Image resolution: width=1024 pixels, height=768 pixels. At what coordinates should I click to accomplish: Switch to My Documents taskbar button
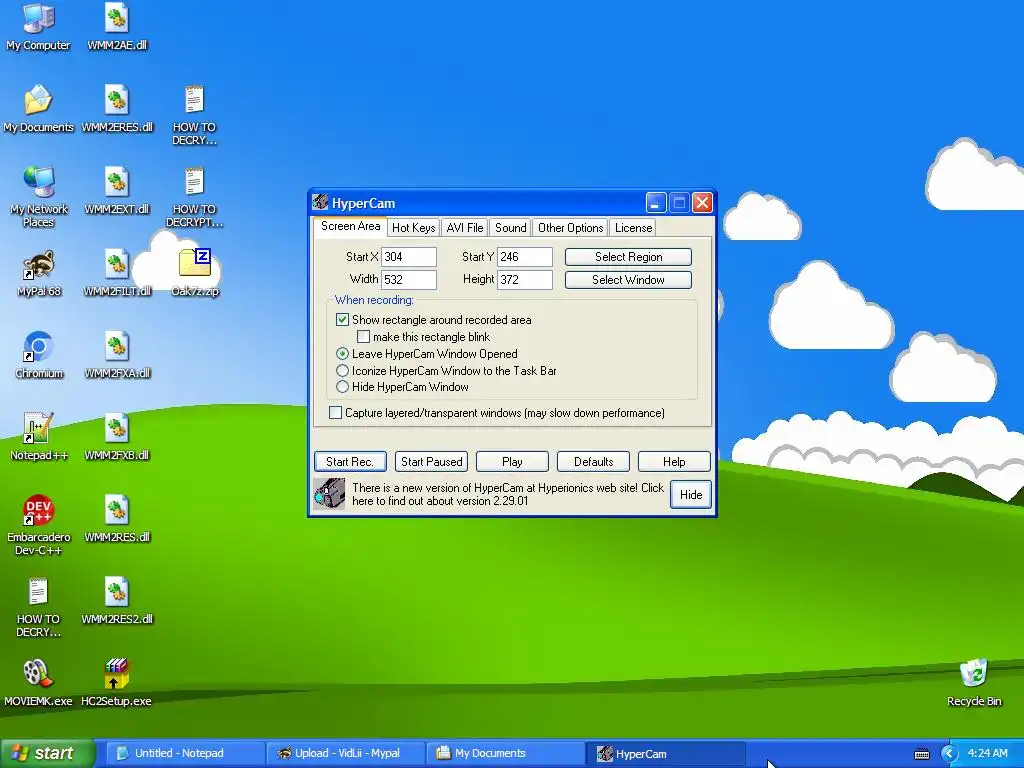click(506, 754)
